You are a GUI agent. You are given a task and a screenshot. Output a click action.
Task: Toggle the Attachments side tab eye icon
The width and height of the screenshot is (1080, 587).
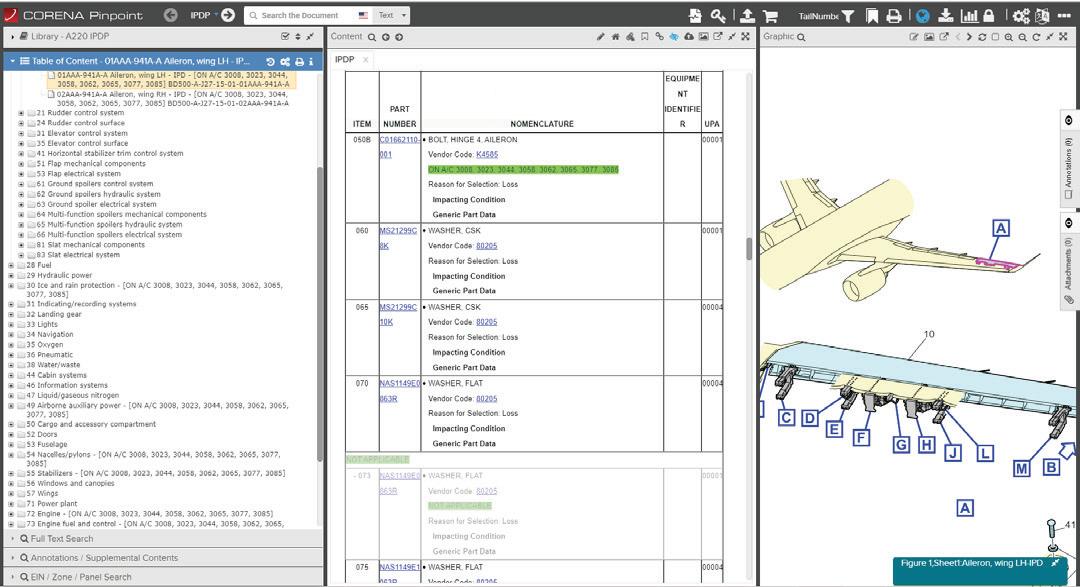1068,223
